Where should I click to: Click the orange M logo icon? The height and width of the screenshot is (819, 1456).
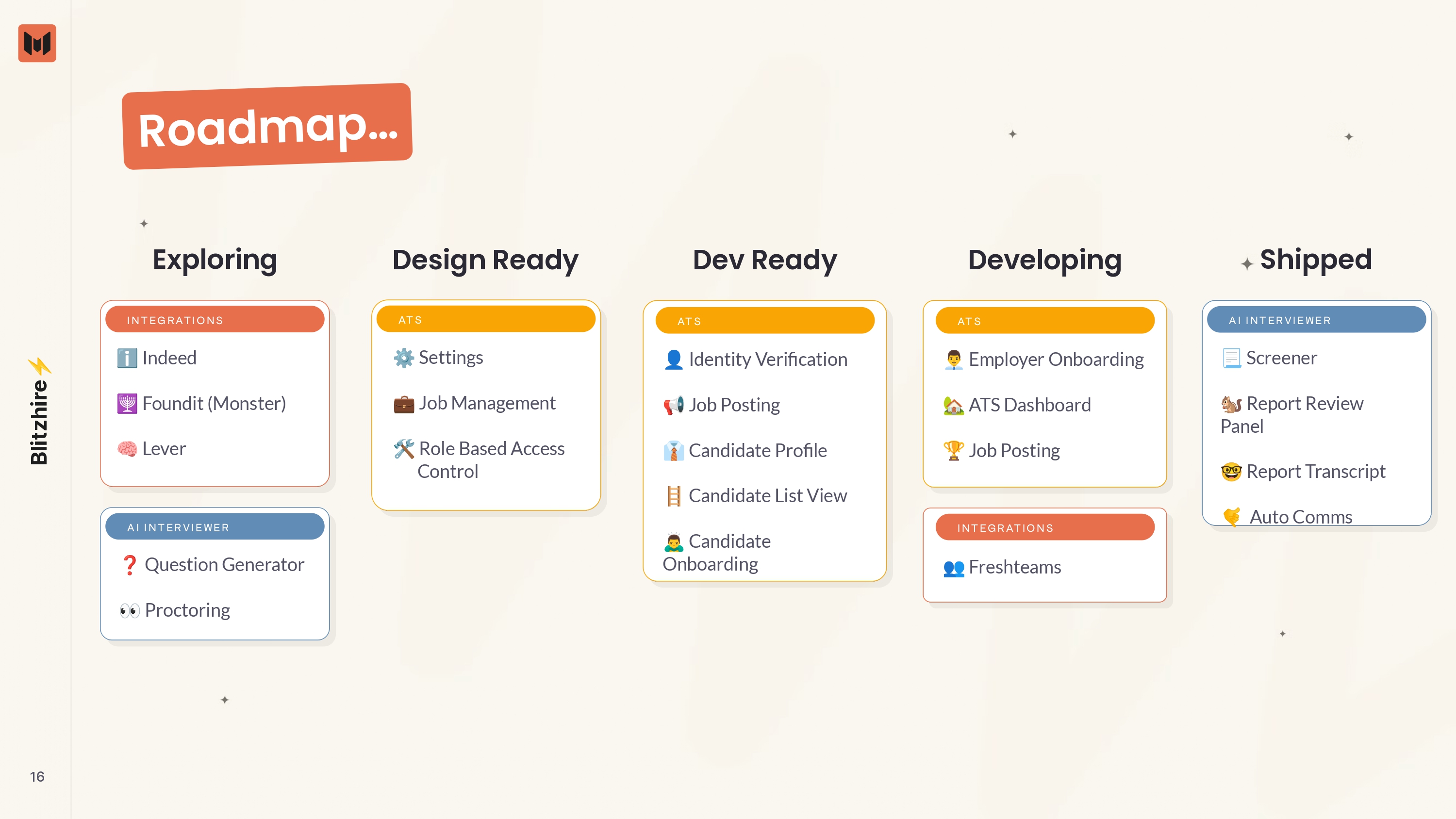pyautogui.click(x=37, y=43)
